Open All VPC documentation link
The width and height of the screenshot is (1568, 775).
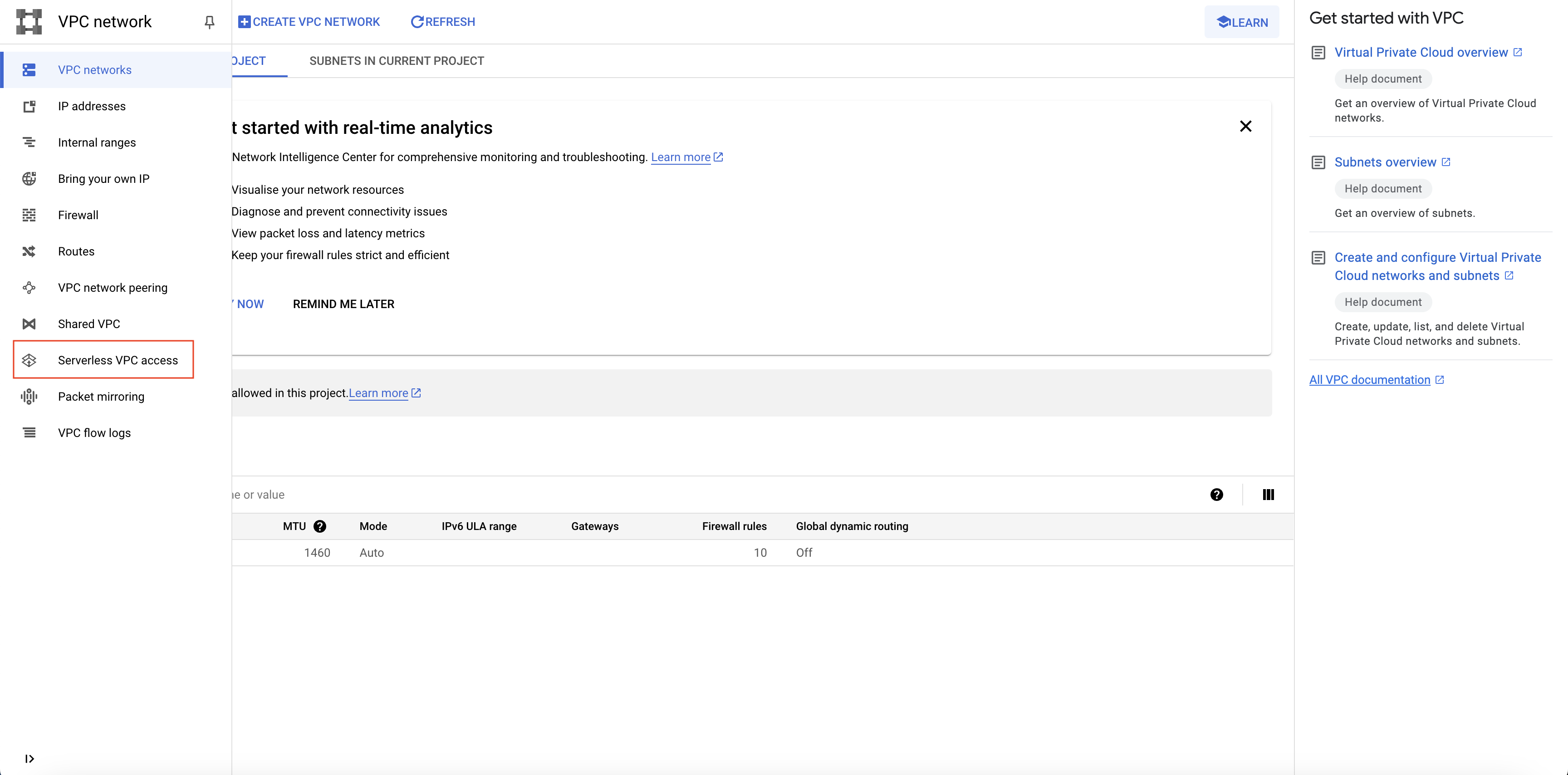(x=1370, y=380)
